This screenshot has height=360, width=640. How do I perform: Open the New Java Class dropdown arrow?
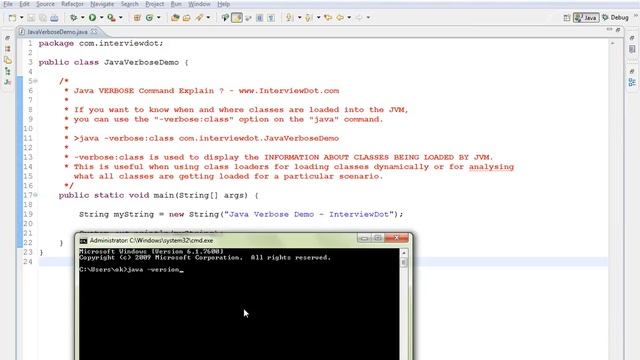(x=159, y=18)
